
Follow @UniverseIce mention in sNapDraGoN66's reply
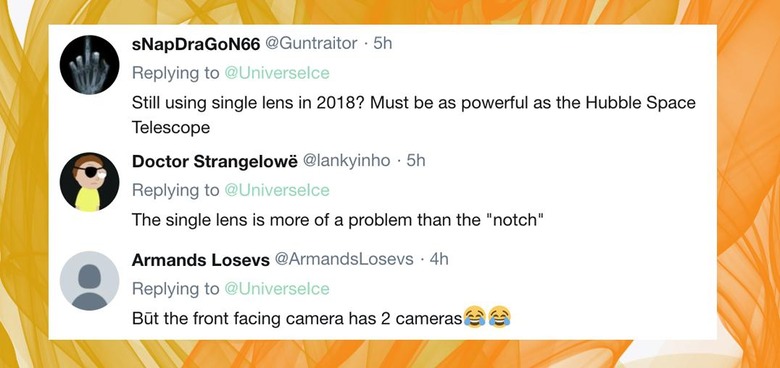point(277,73)
